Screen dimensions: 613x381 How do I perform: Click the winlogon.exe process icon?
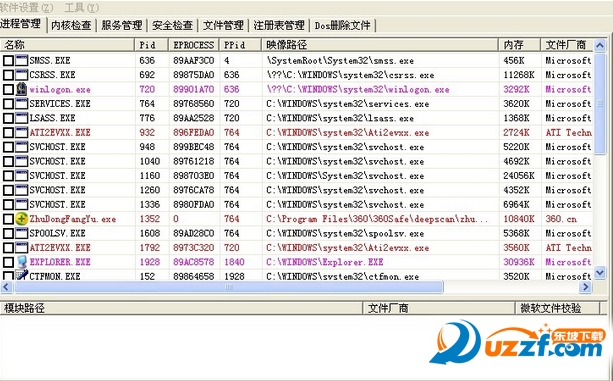click(22, 89)
